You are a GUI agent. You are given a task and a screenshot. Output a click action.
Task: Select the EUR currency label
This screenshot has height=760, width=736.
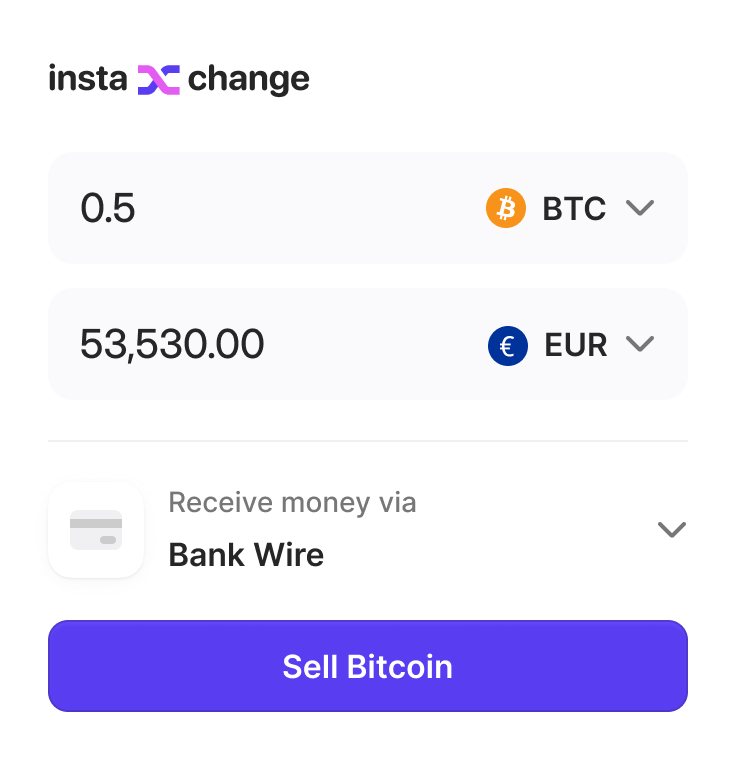pos(576,345)
